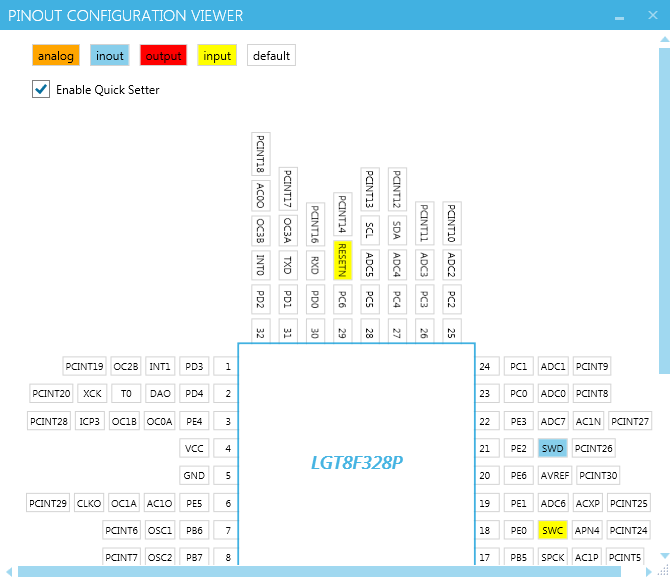
Task: Select the SDA function on pin 27
Action: point(397,230)
